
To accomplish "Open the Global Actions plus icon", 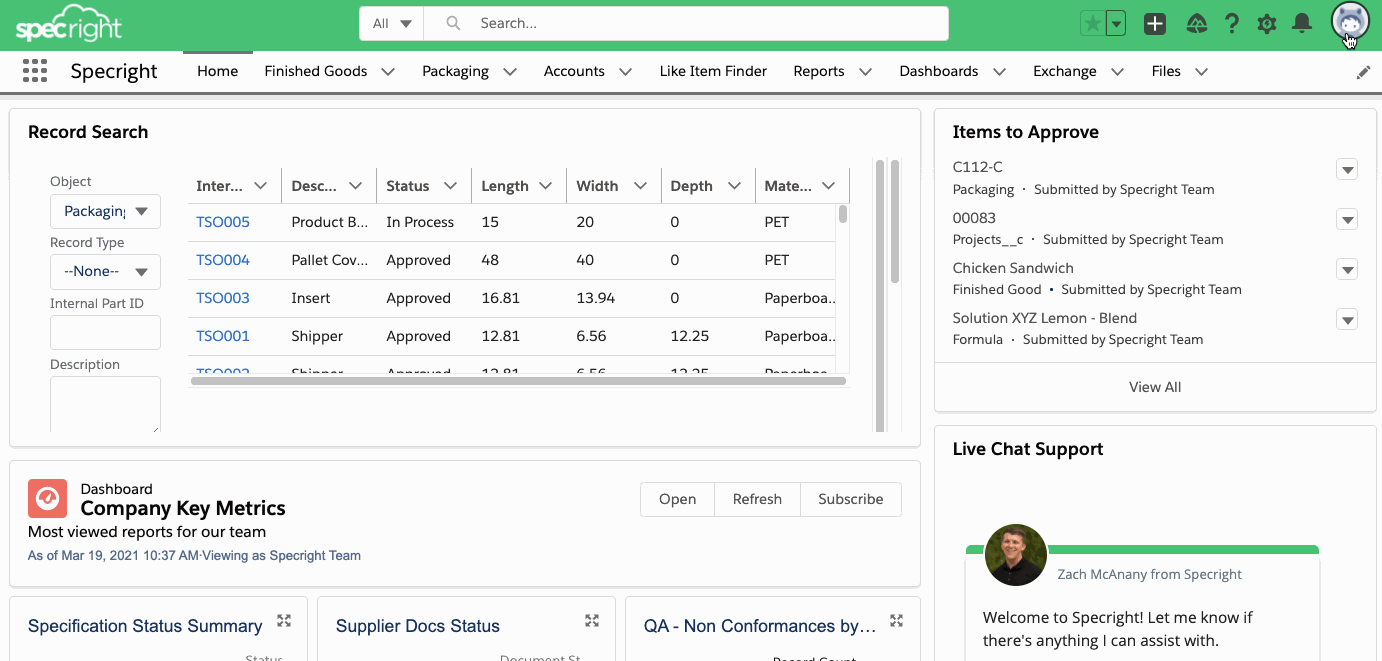I will click(1155, 24).
